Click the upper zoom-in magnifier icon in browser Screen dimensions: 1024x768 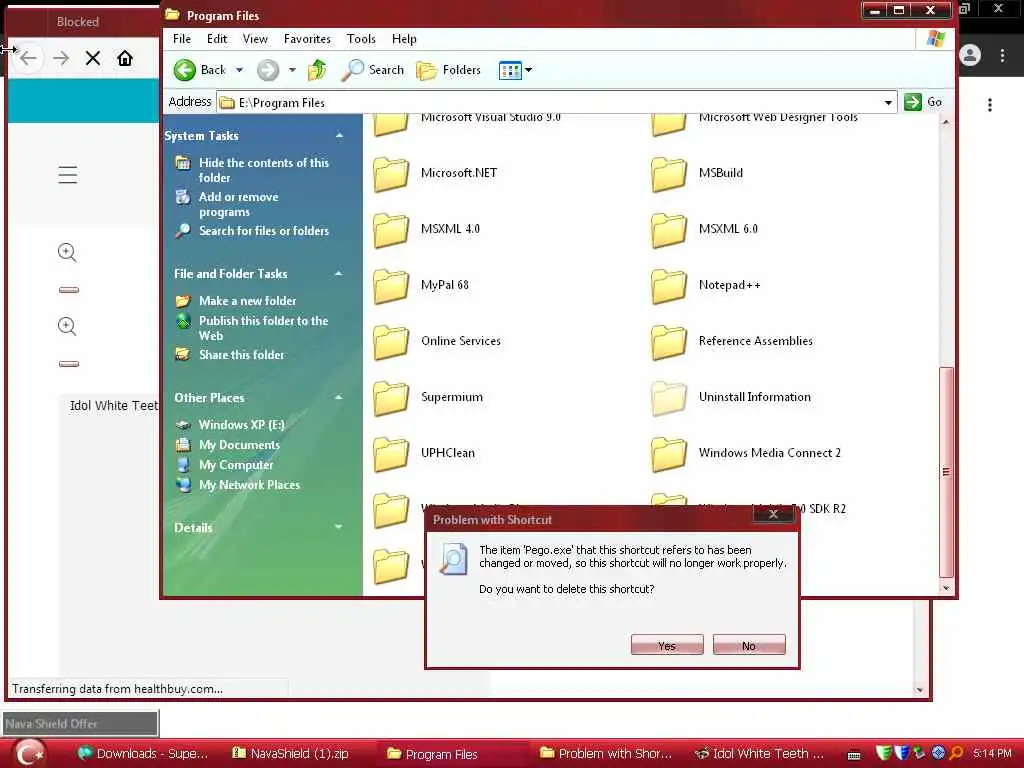[x=67, y=252]
